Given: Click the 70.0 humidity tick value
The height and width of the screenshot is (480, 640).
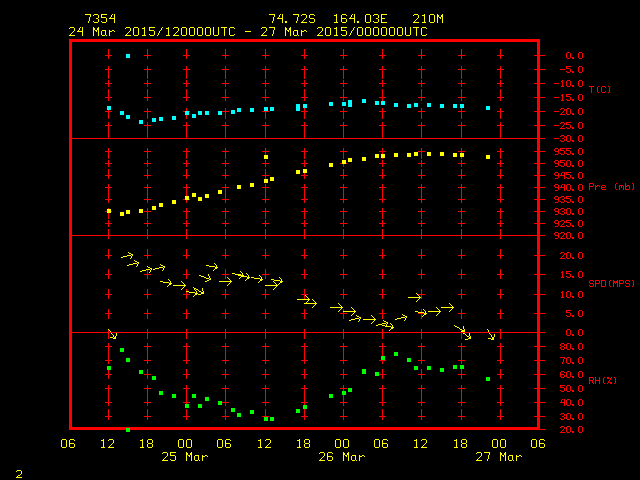Looking at the screenshot, I should click(571, 361).
